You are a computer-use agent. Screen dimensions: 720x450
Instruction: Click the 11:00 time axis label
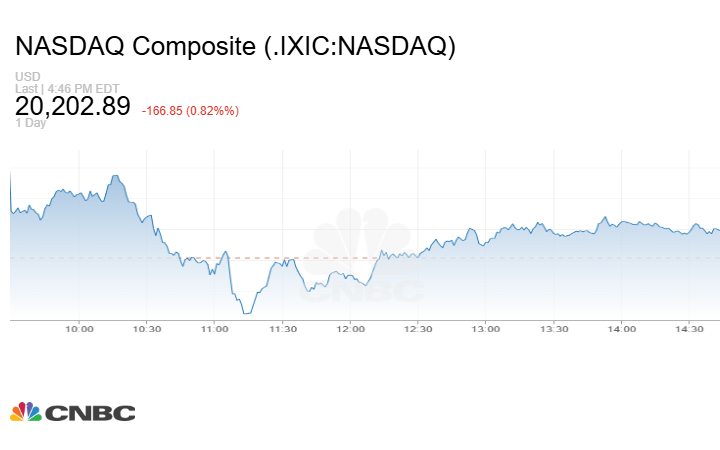(x=215, y=329)
